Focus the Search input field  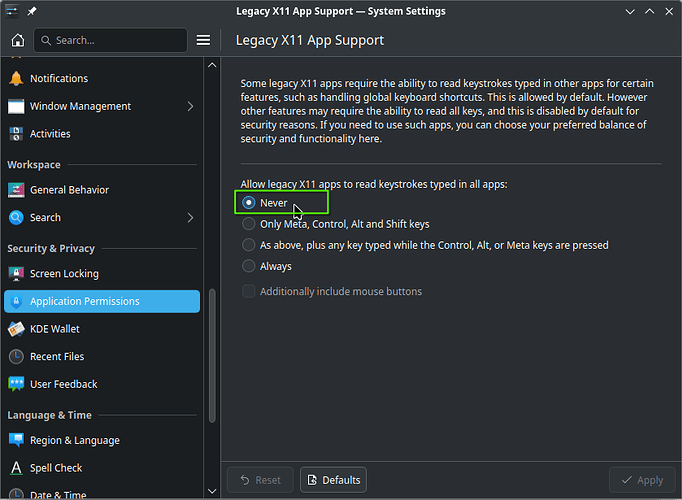[x=110, y=40]
